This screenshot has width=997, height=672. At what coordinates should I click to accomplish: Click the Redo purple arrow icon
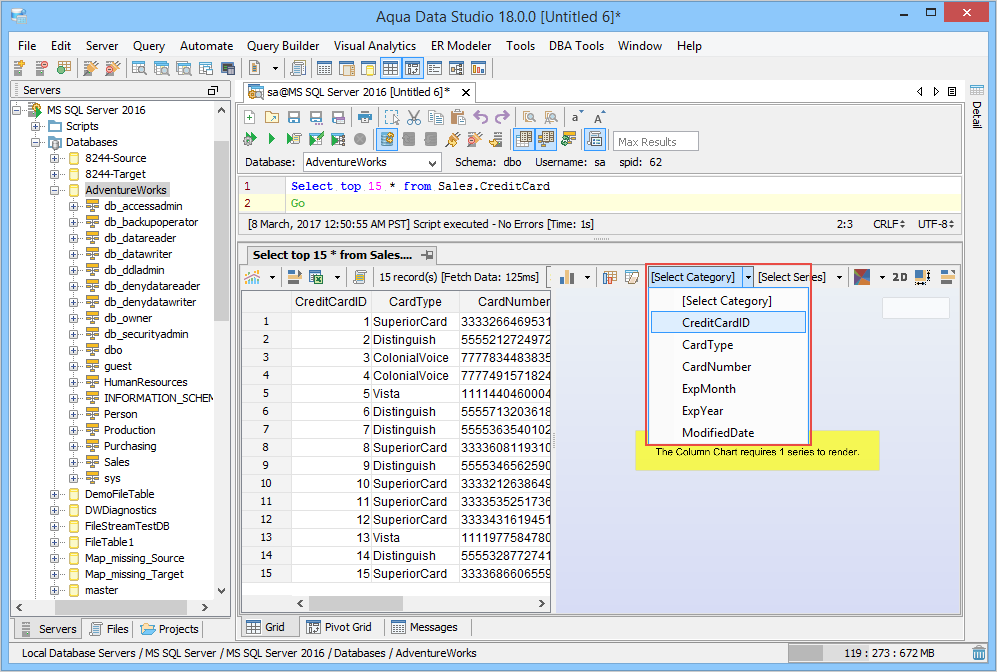(x=502, y=118)
